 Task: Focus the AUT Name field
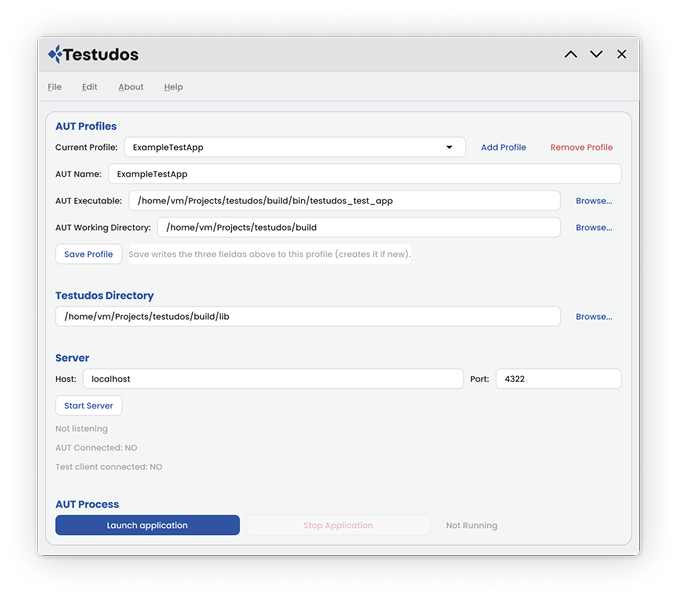365,174
